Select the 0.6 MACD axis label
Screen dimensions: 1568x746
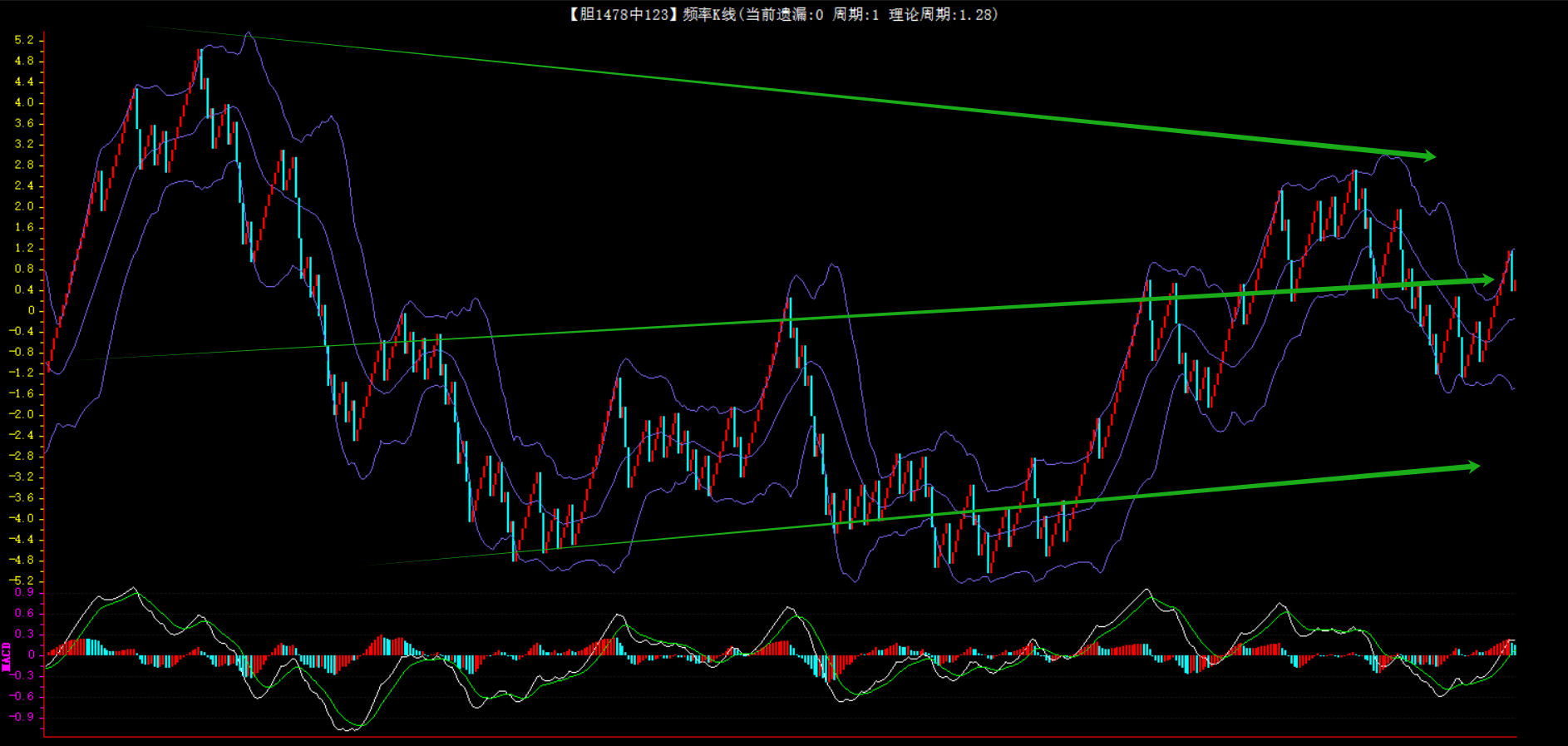[25, 613]
